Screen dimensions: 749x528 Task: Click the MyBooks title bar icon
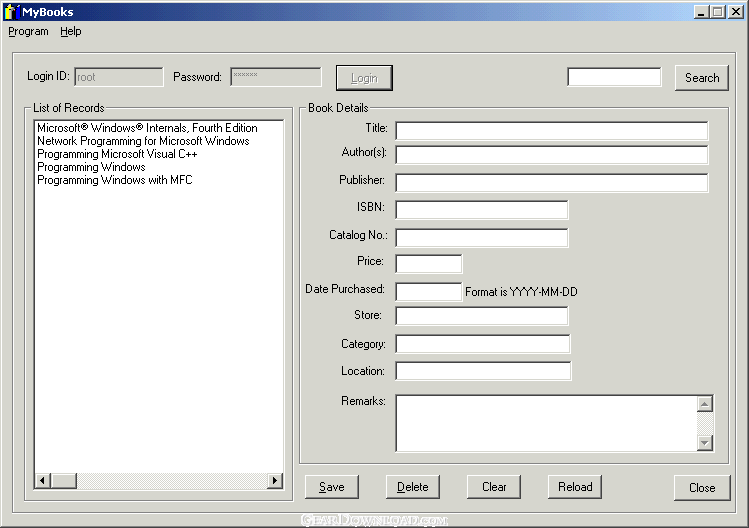click(x=11, y=11)
